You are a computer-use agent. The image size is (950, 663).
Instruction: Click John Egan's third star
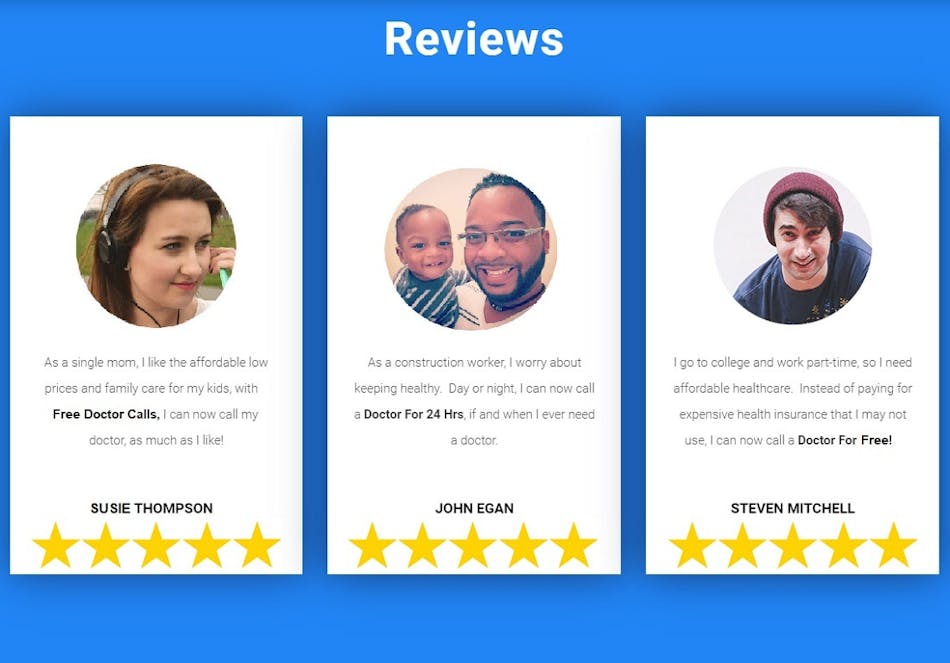click(473, 545)
